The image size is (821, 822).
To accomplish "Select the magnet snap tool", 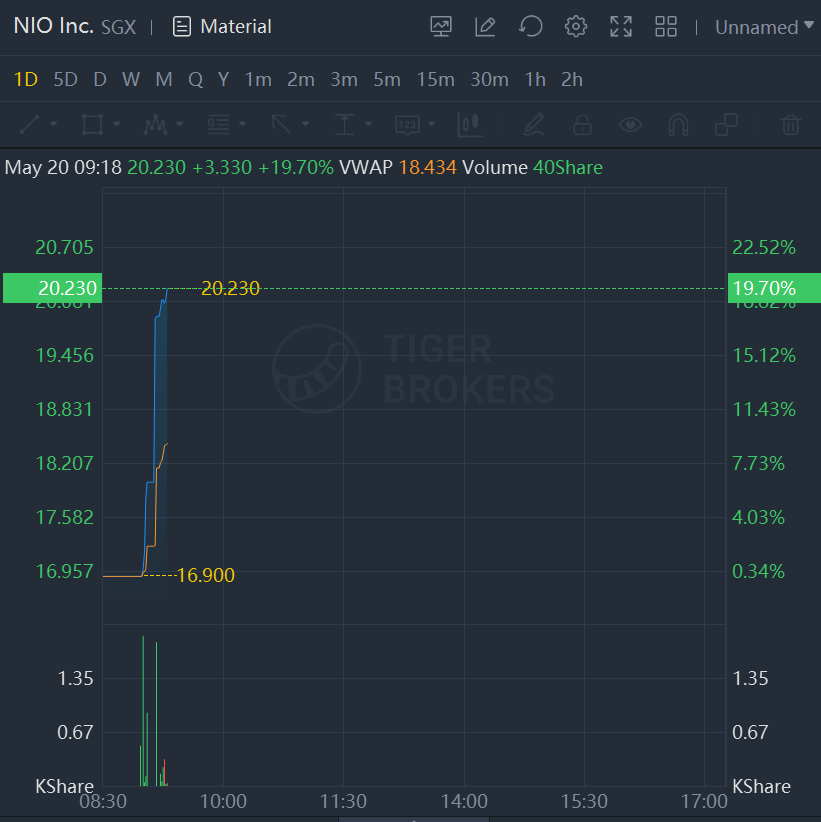I will (x=678, y=125).
